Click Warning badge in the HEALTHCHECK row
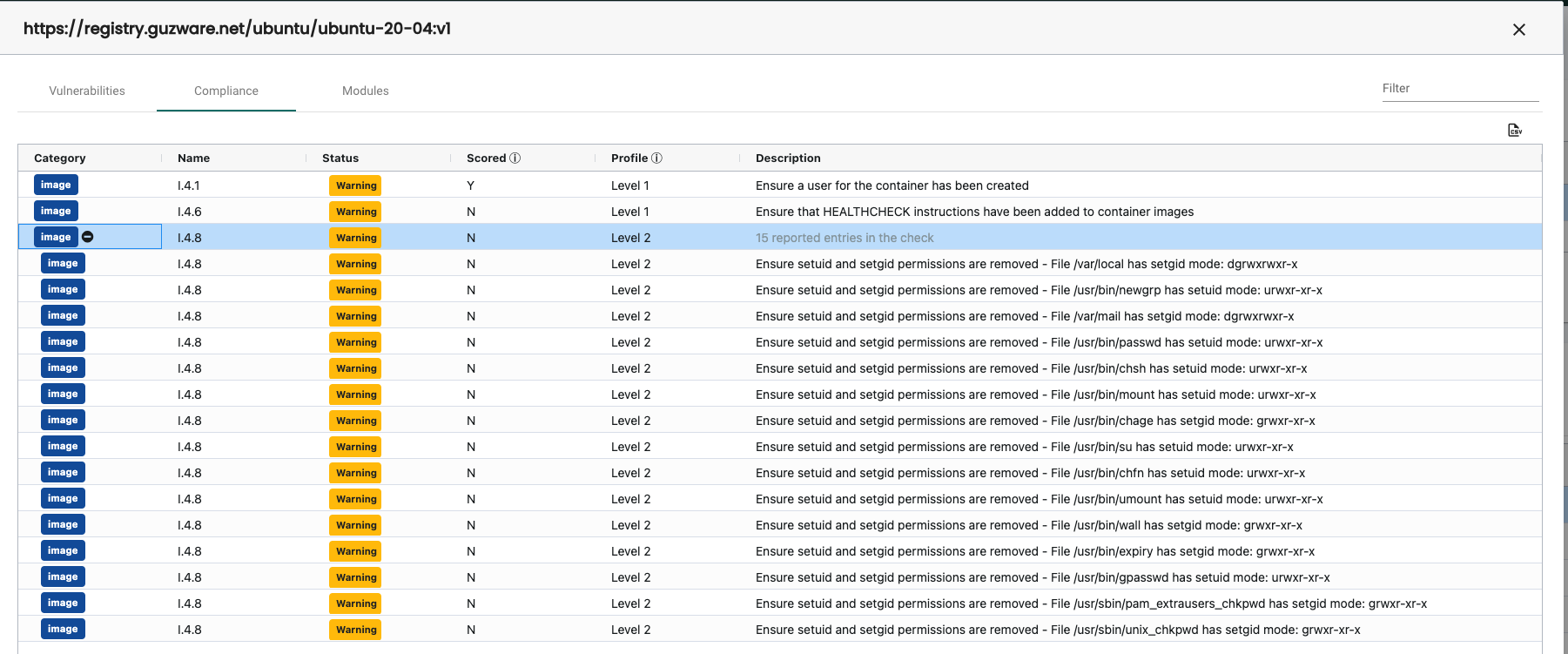The image size is (1568, 654). coord(356,212)
